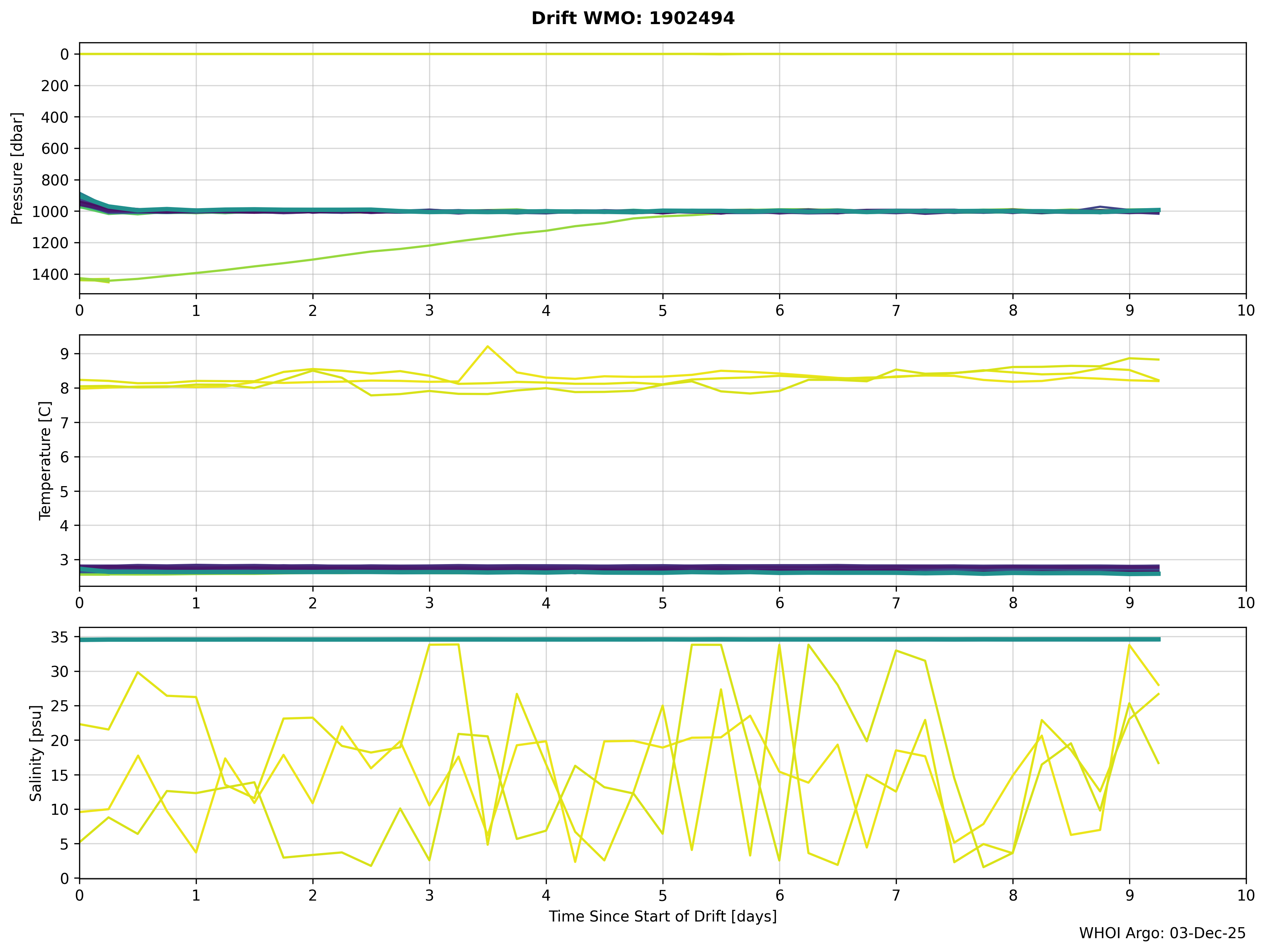This screenshot has width=1266, height=952.
Task: Click the 9 tick on temperature y-axis
Action: click(65, 354)
